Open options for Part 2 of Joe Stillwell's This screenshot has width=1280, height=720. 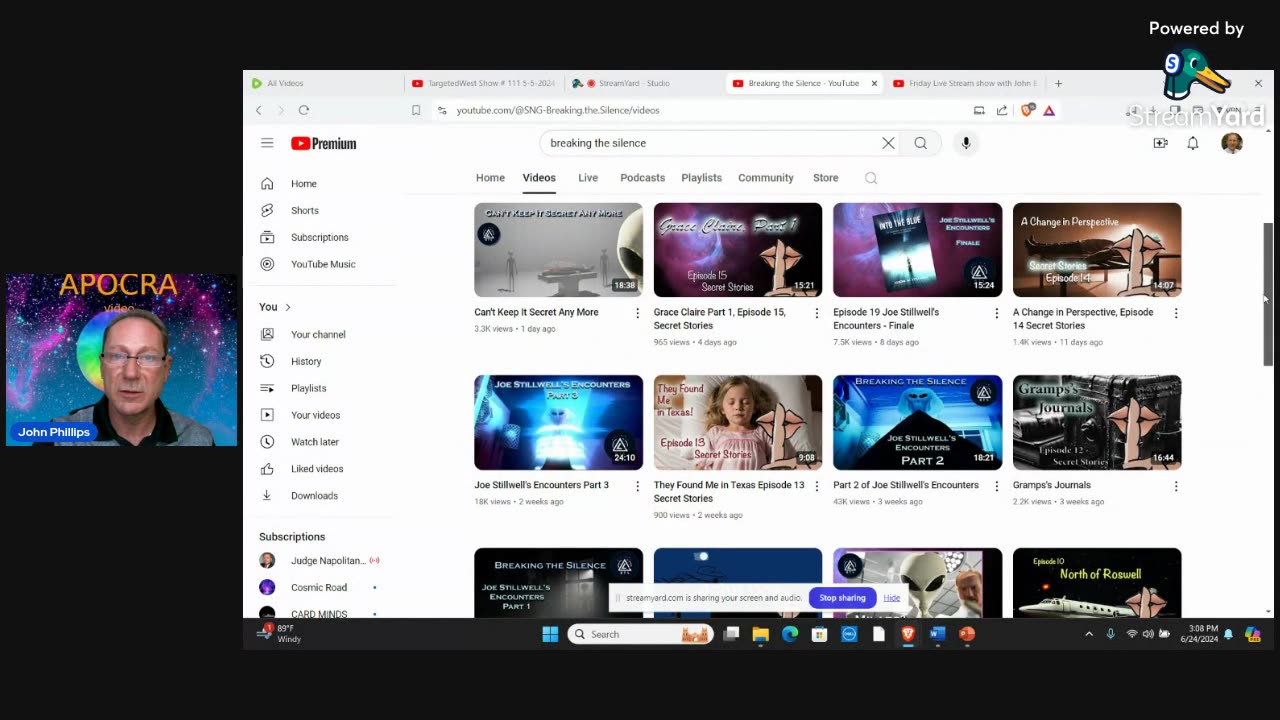pos(996,486)
